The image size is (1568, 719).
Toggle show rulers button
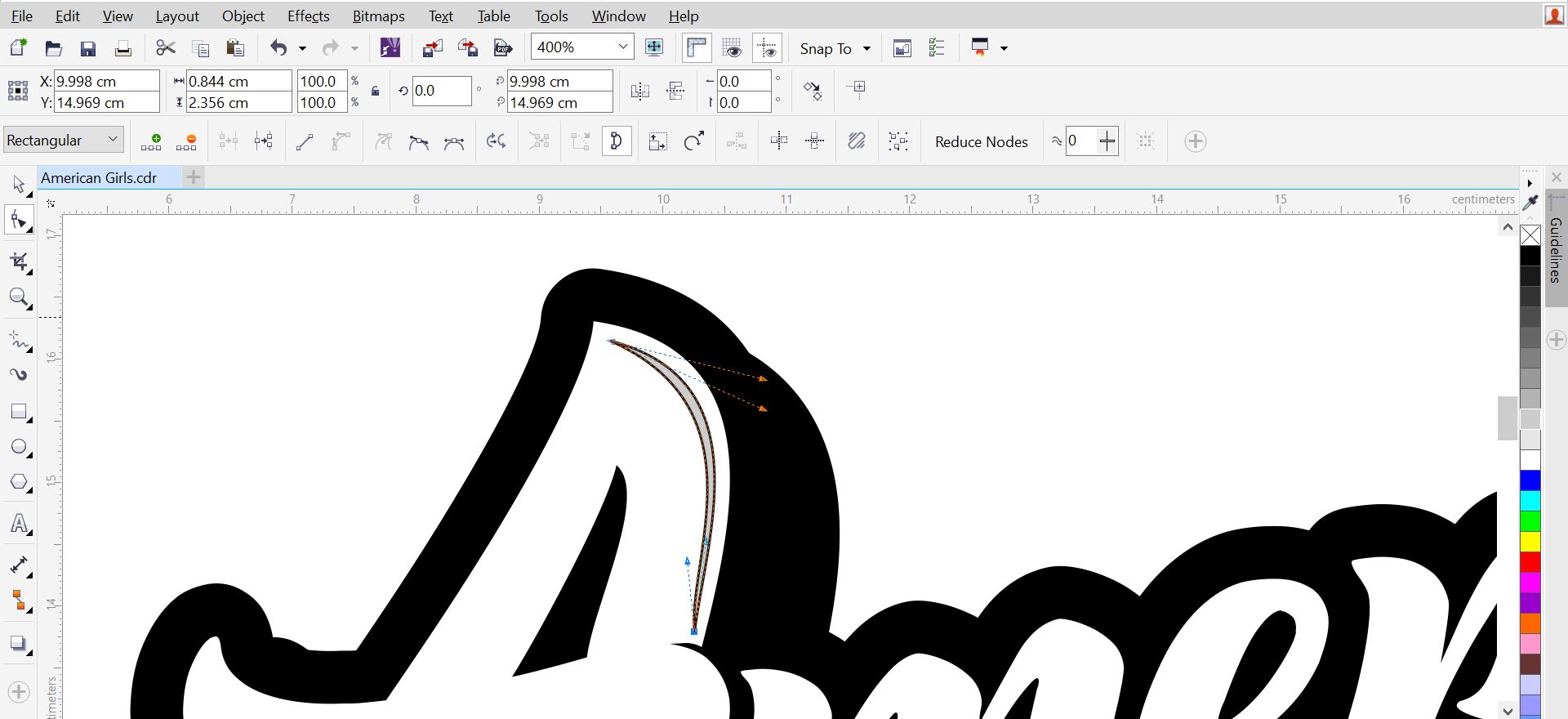pos(697,48)
